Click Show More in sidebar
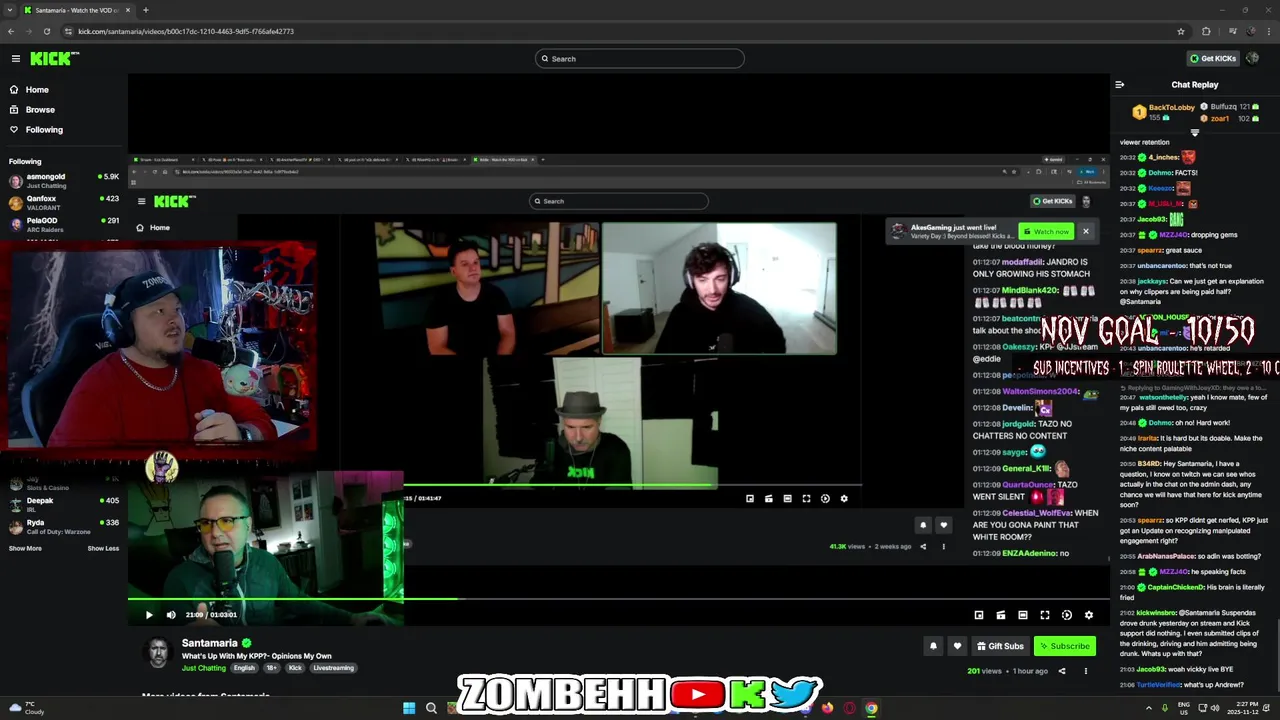 (25, 548)
